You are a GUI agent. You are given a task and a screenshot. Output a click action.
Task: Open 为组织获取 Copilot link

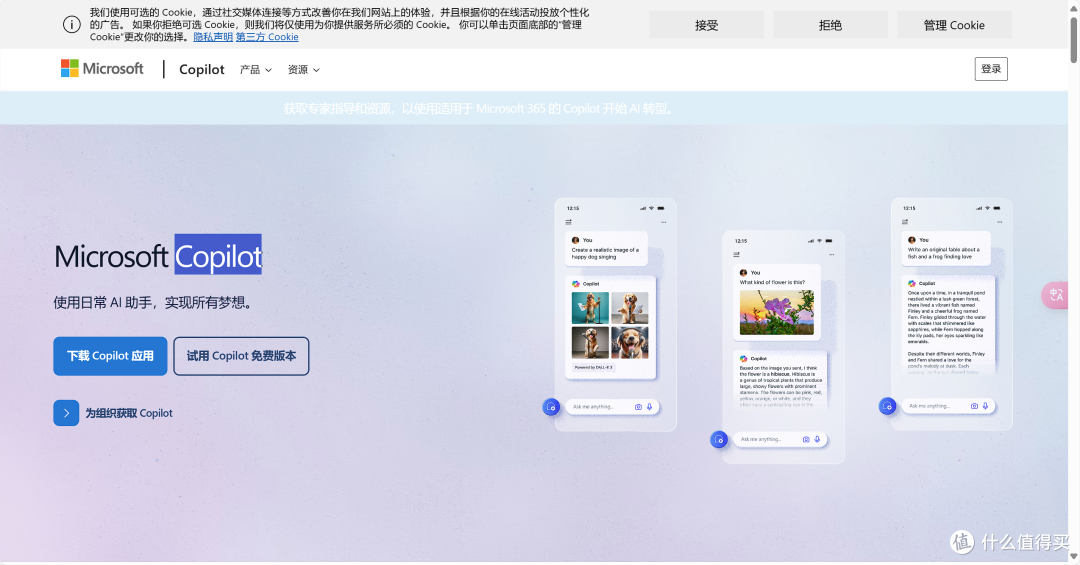click(129, 413)
